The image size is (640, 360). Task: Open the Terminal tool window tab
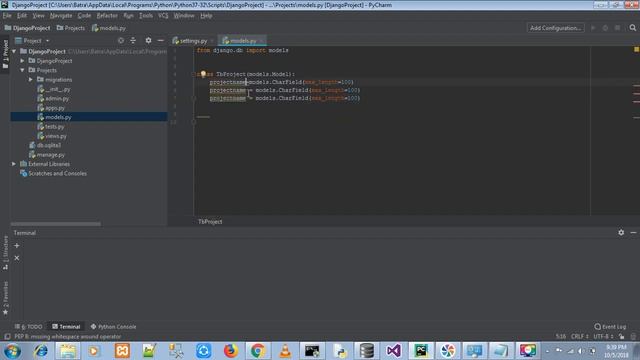click(x=66, y=327)
